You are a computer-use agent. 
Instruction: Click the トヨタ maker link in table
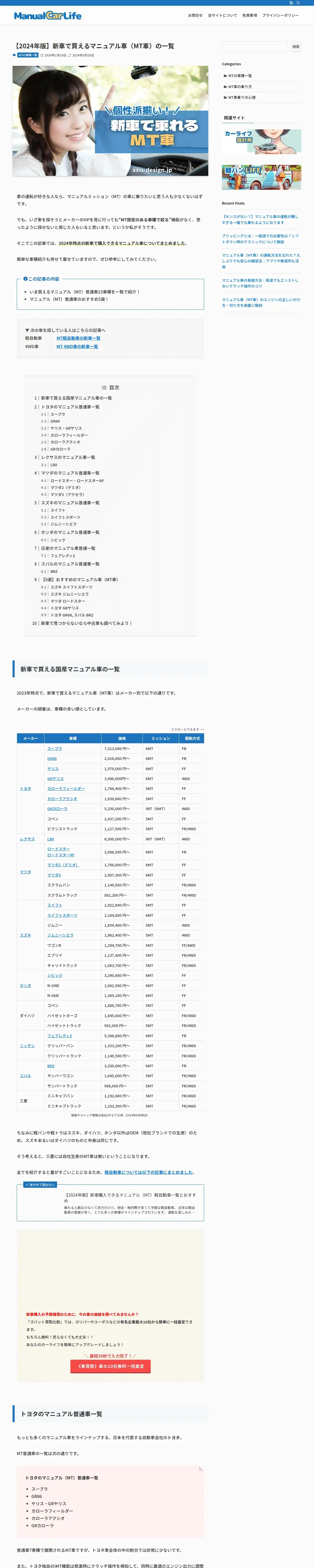coord(26,789)
